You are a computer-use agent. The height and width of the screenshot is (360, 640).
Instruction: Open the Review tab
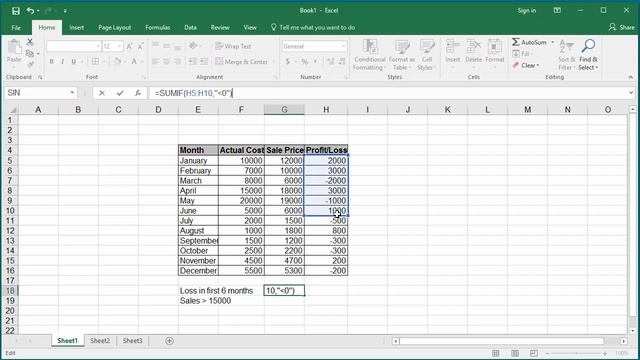[220, 28]
